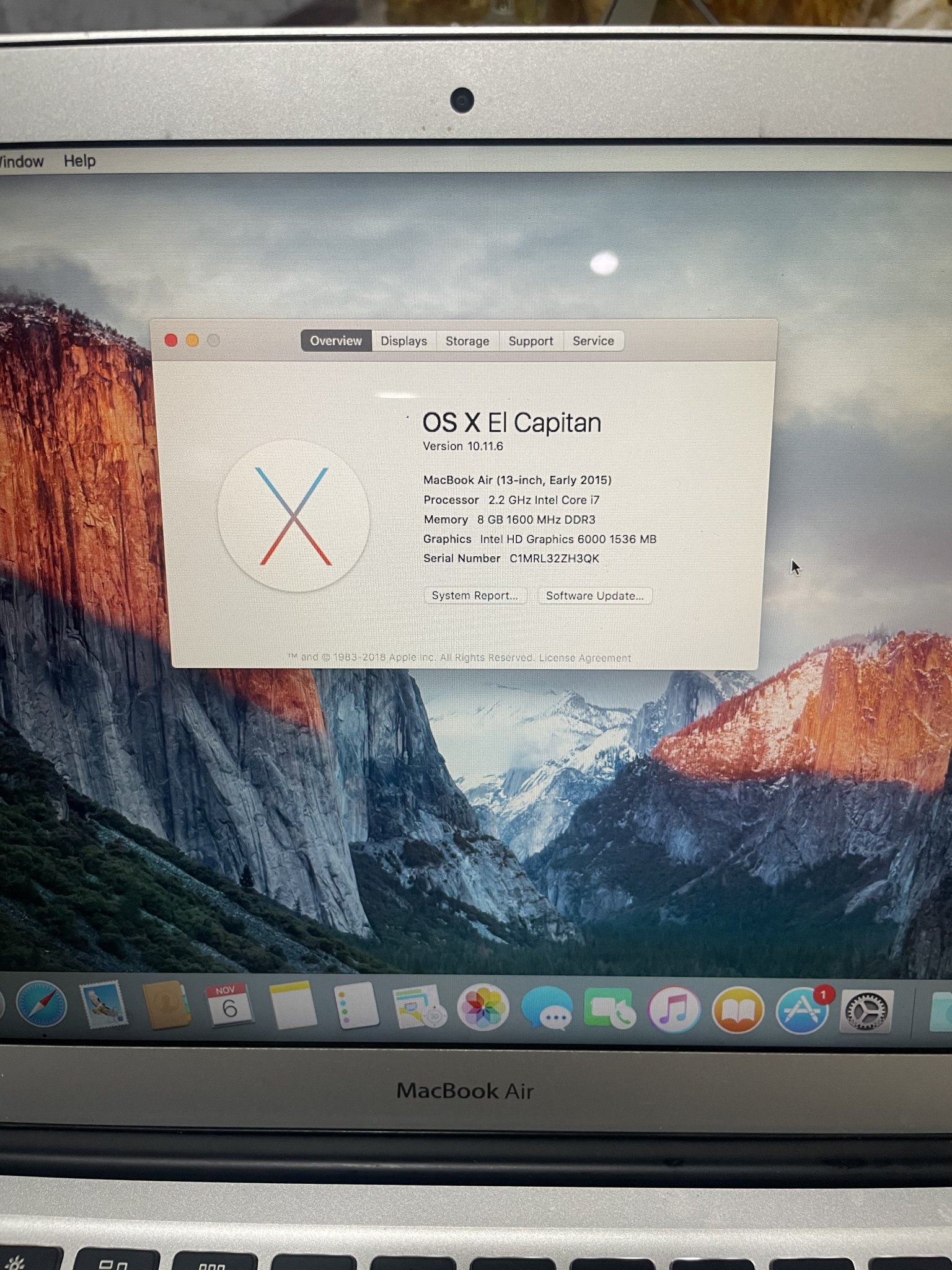Launch iTunes from the Dock
The height and width of the screenshot is (1270, 952).
(x=674, y=1010)
